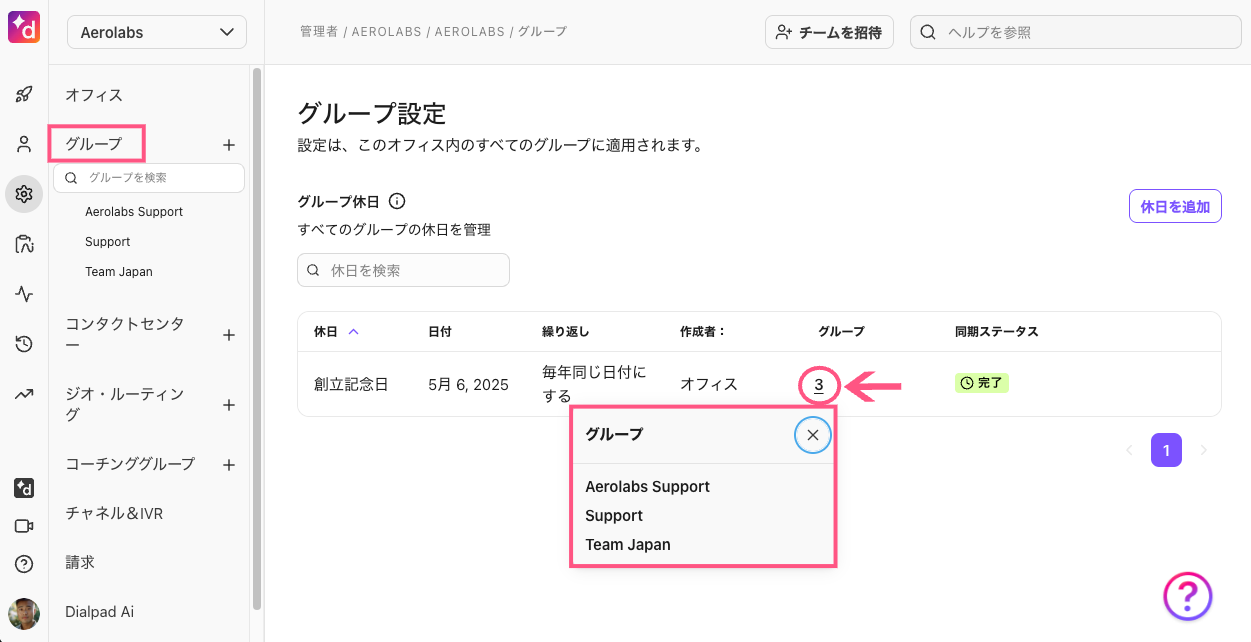1251x642 pixels.
Task: Open the activity pulse icon in sidebar
Action: tap(24, 294)
